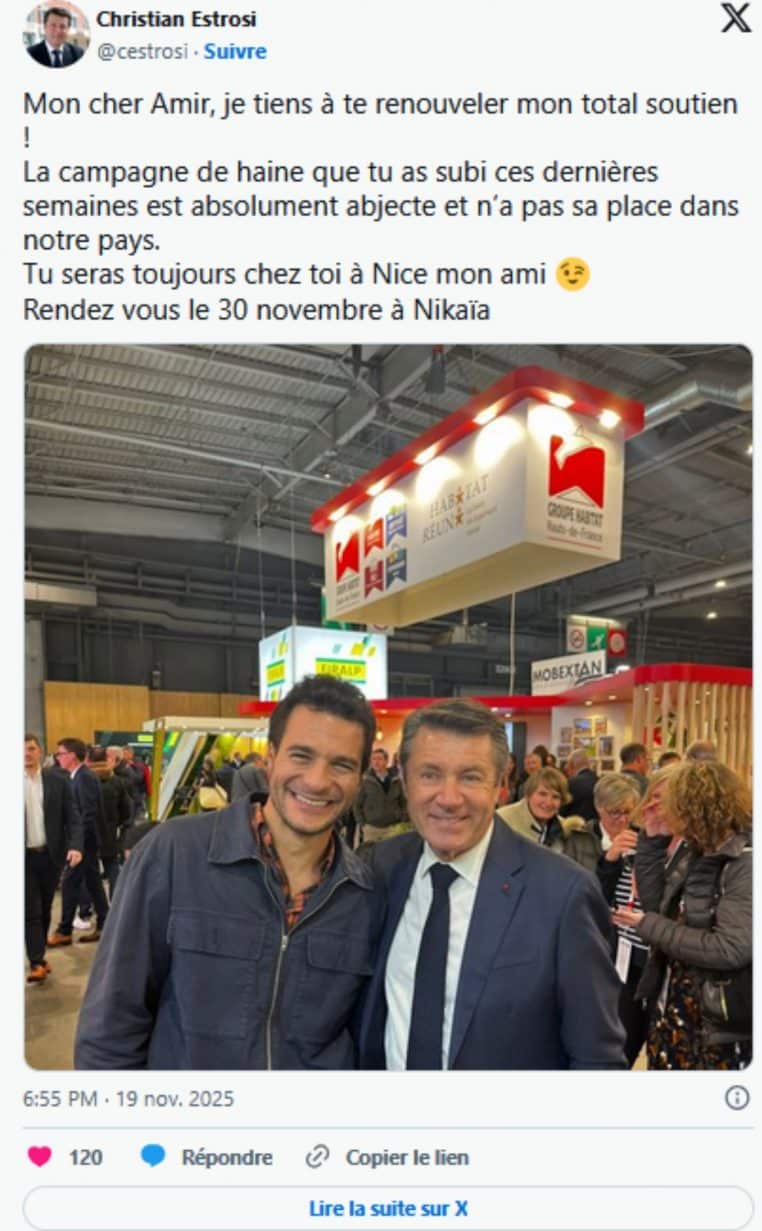Open the @cestrosi handle link
Viewport: 762px width, 1231px height.
coord(142,51)
